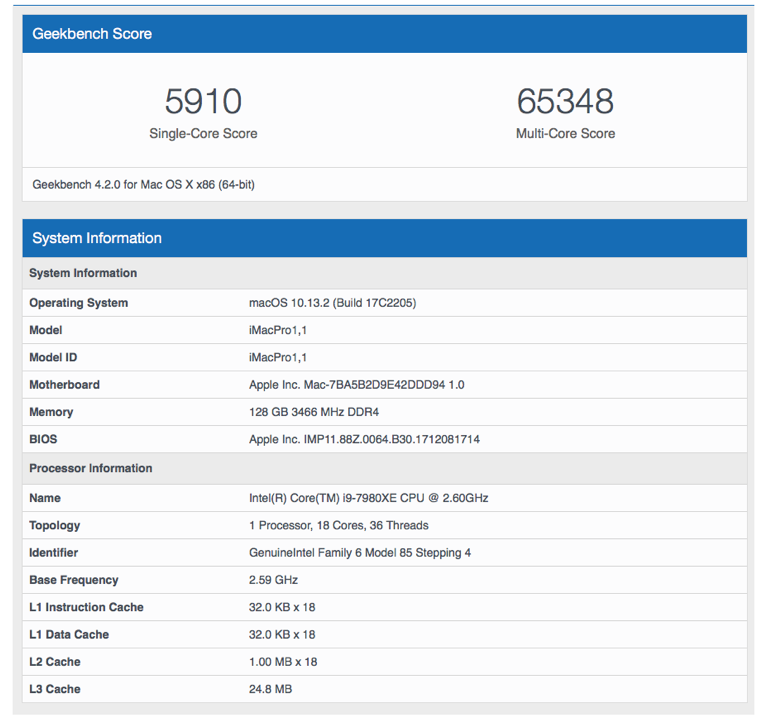Click the Multi-Core Score label
Viewport: 766px width, 719px height.
pyautogui.click(x=565, y=133)
